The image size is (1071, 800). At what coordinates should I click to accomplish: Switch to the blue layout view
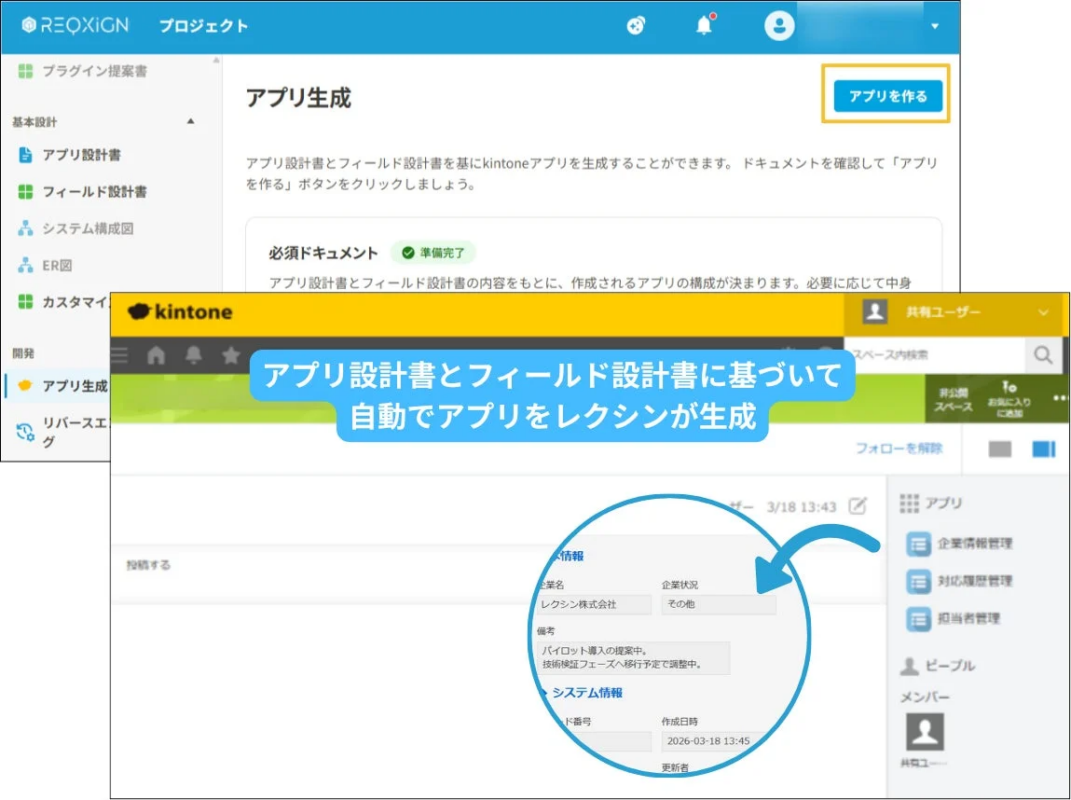[1042, 449]
